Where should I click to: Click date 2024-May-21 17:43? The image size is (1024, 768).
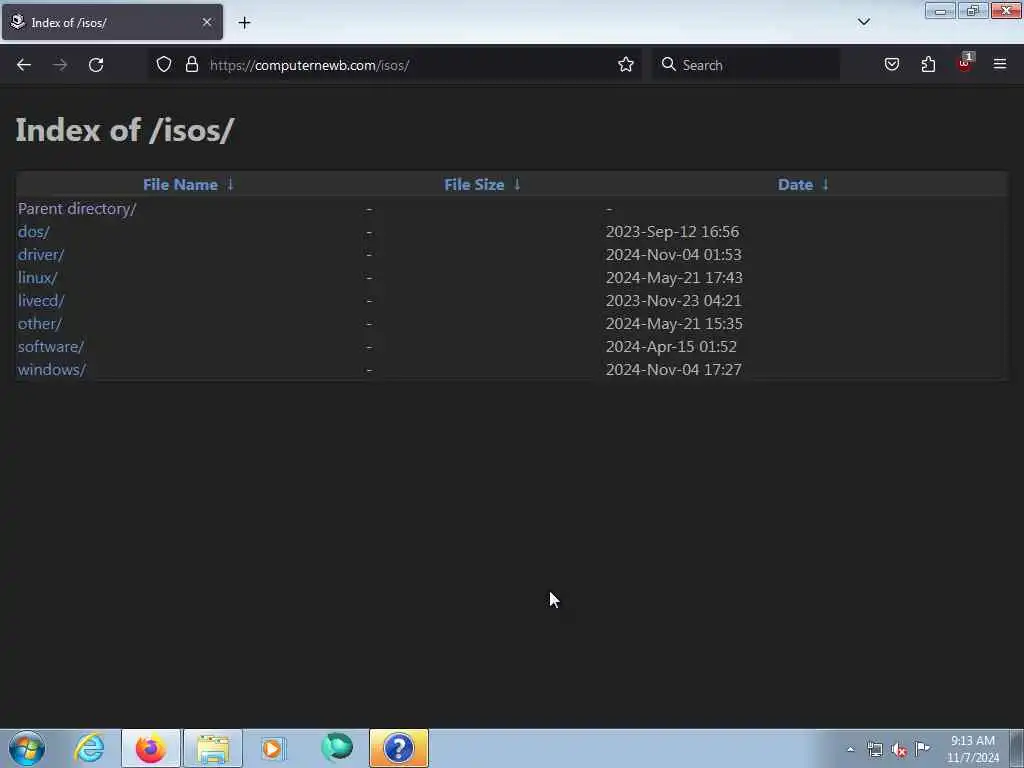674,278
